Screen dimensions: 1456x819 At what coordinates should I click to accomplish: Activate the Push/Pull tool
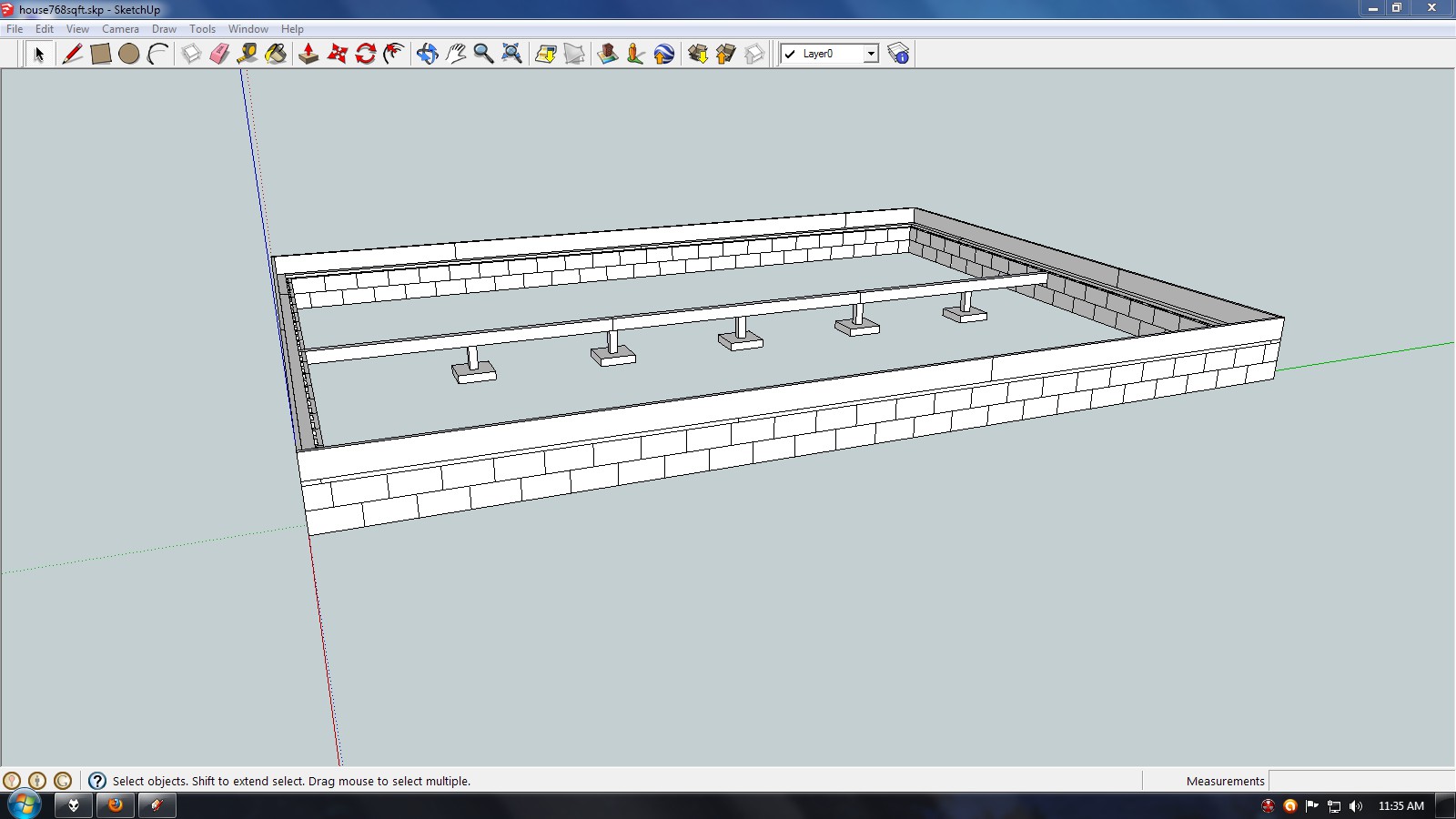coord(308,54)
